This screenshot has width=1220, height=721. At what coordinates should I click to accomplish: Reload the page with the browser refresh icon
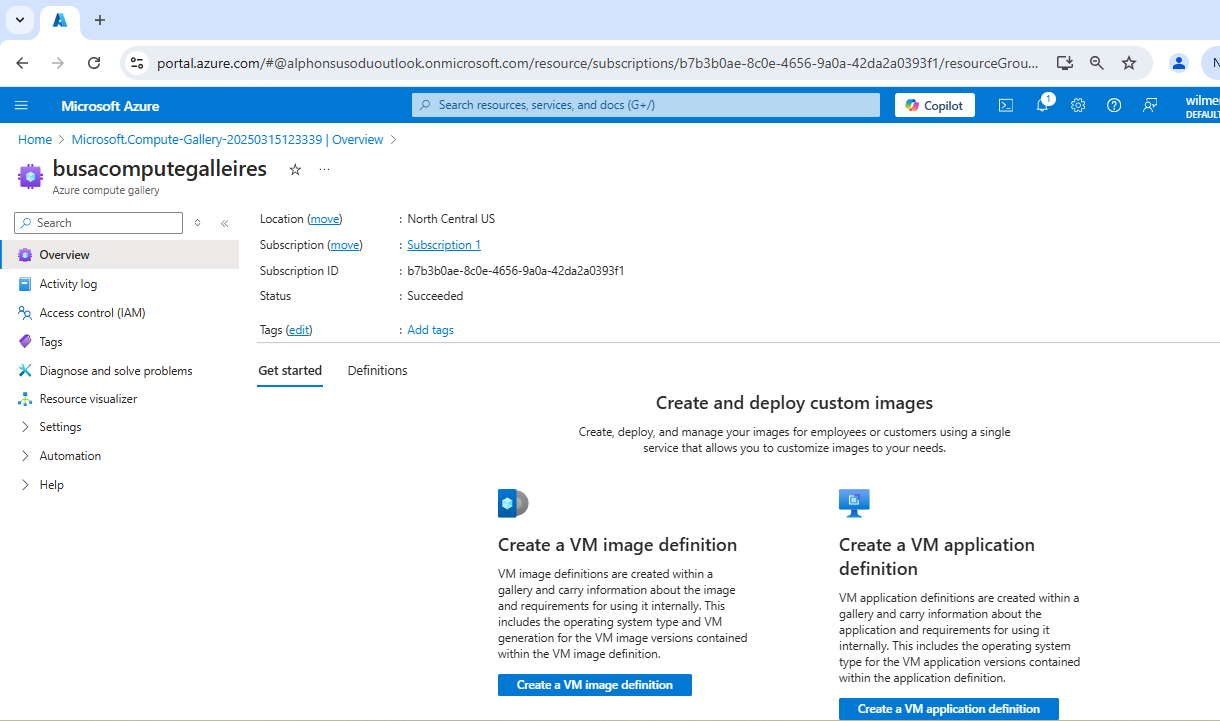(x=94, y=63)
